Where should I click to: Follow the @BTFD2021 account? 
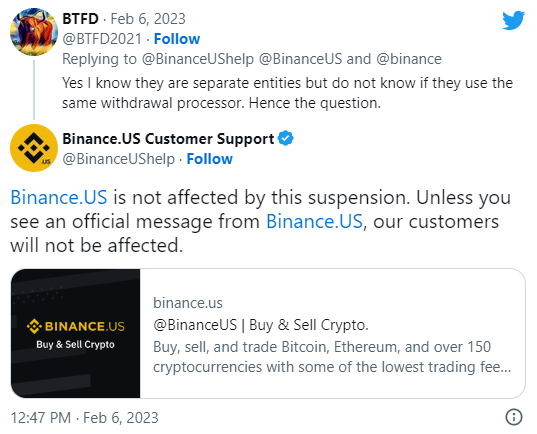(177, 39)
